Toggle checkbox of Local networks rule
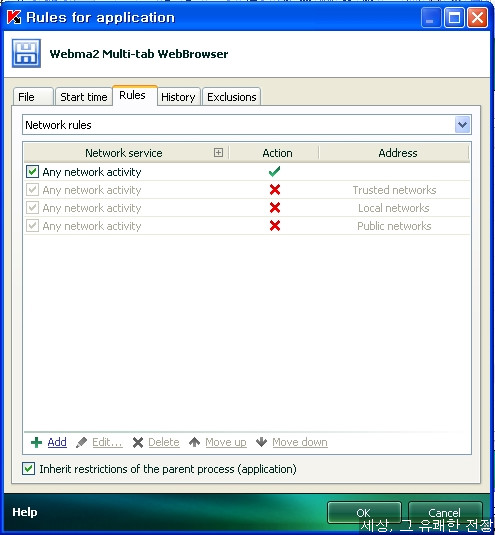 point(32,208)
